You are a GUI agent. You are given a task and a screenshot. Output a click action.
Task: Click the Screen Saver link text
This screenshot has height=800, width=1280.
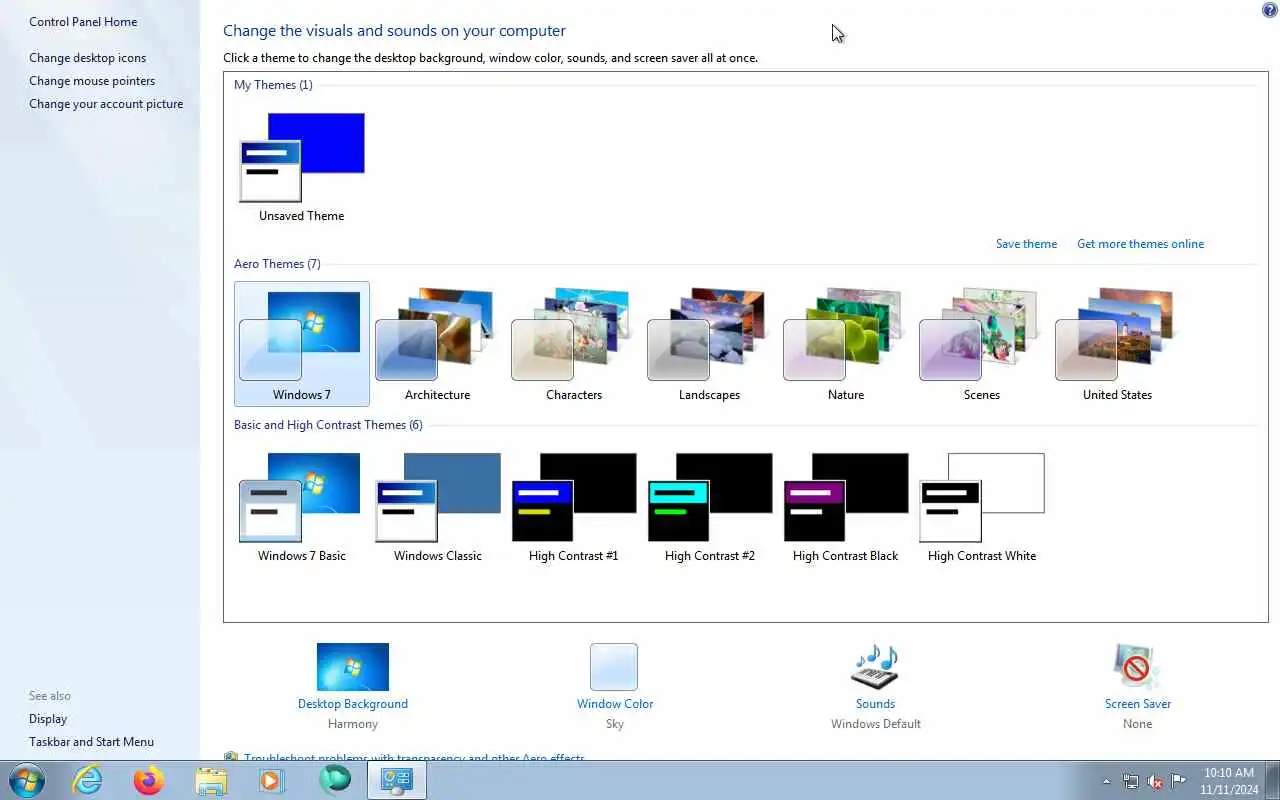click(x=1138, y=704)
